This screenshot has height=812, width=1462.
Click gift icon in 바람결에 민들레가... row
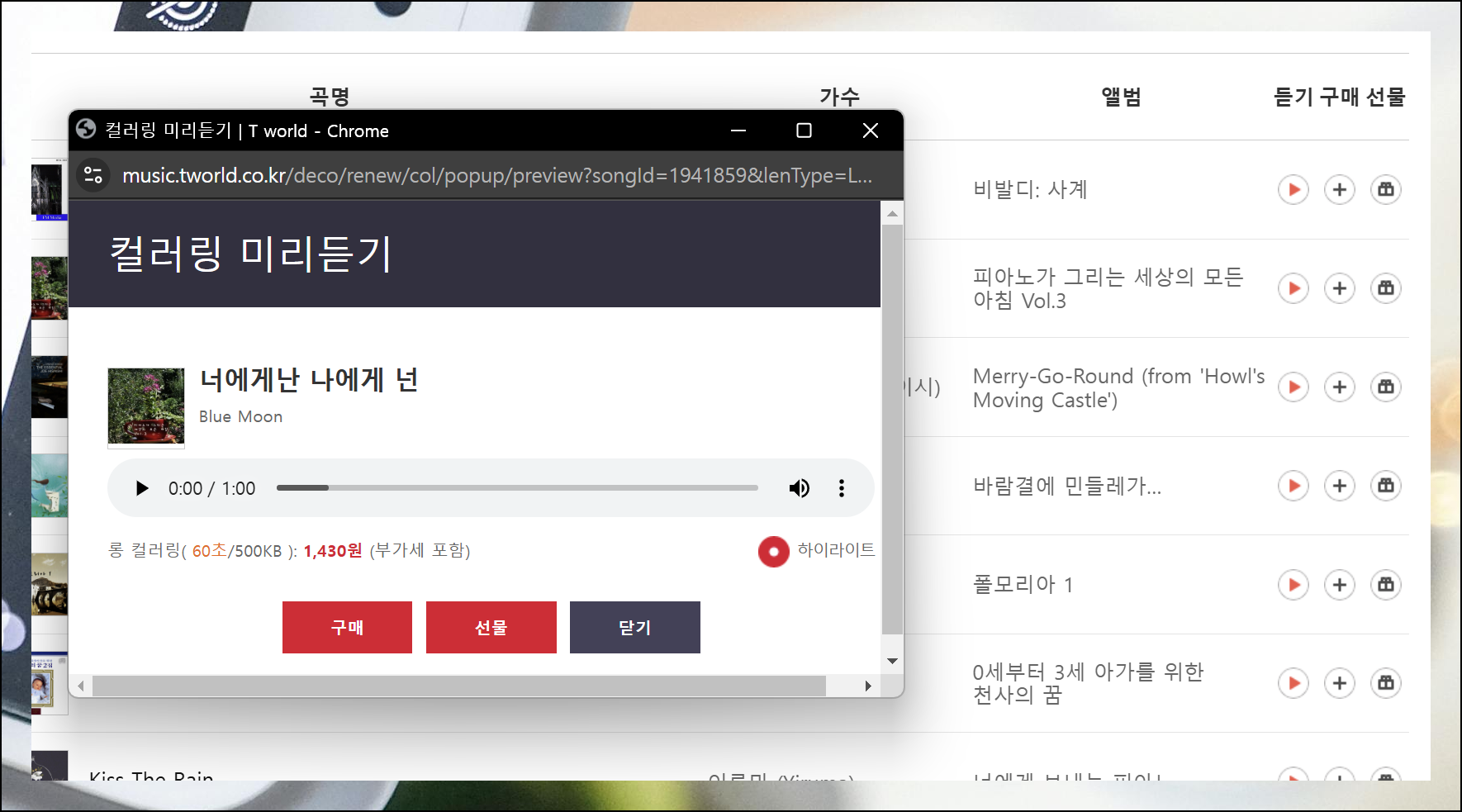point(1386,486)
